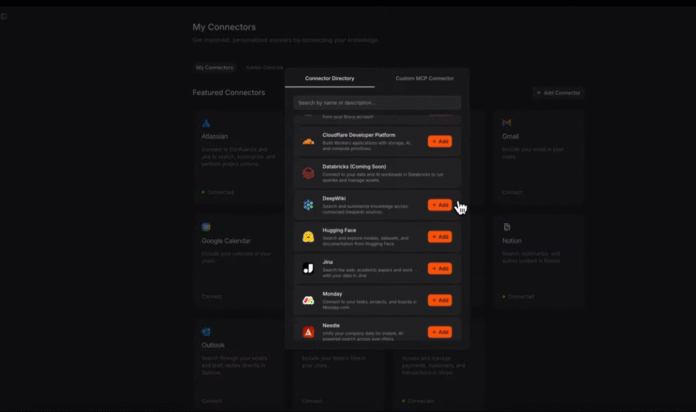
Task: Switch to Connector Directory tab
Action: coord(329,78)
